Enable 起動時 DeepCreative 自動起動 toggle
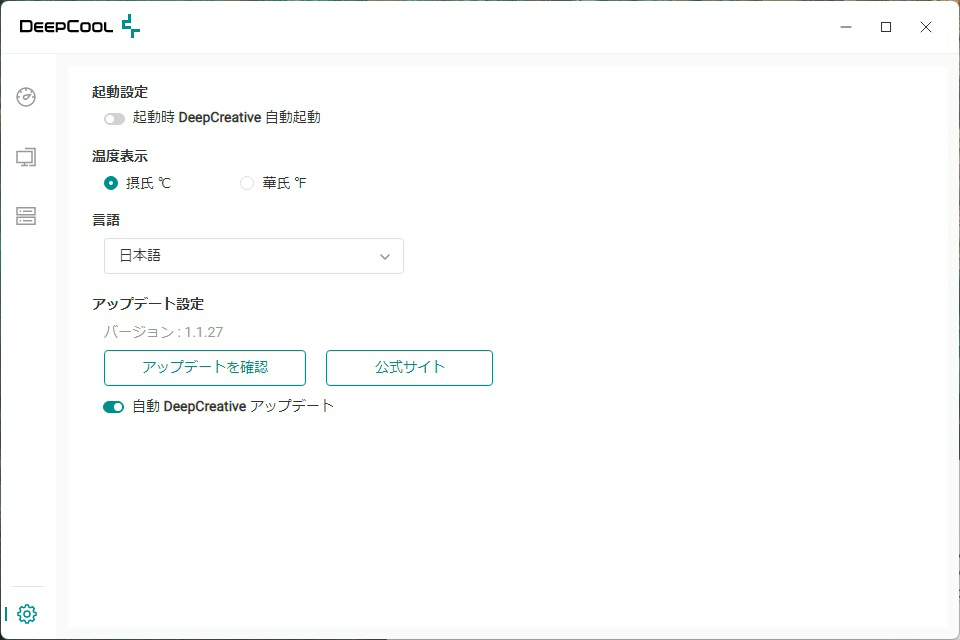 pyautogui.click(x=114, y=118)
